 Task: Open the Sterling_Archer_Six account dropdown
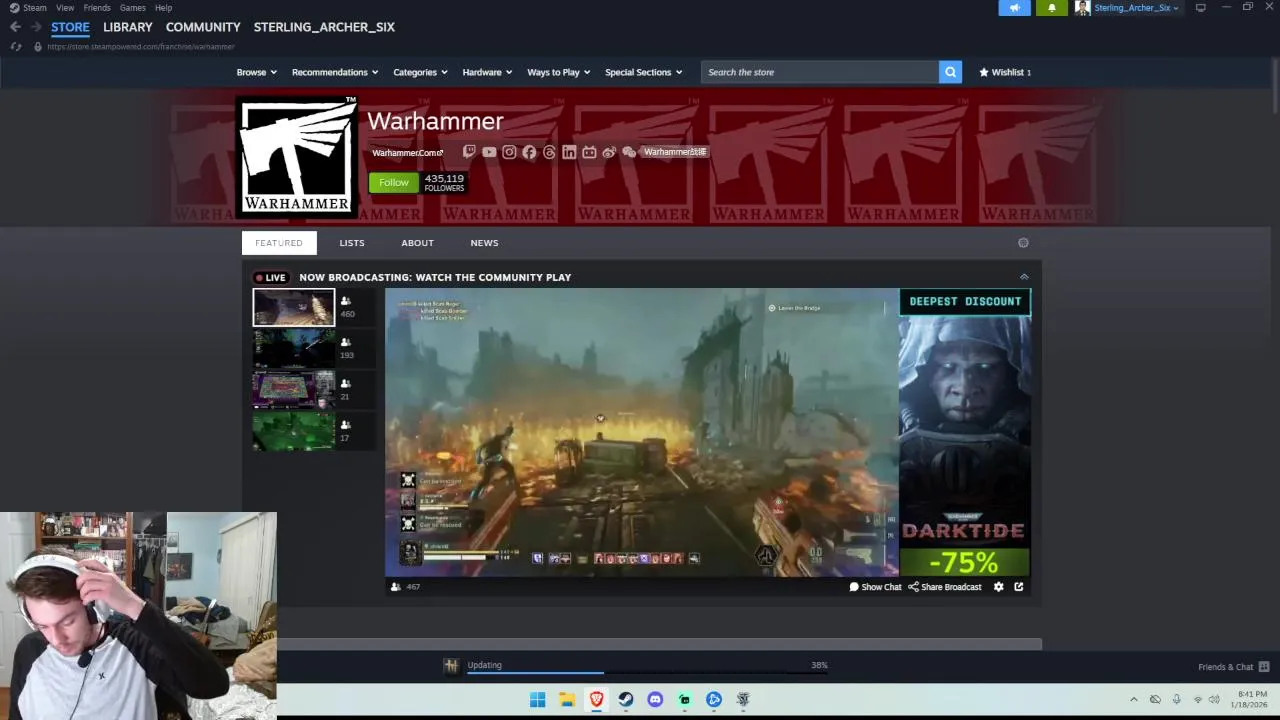[x=1136, y=8]
